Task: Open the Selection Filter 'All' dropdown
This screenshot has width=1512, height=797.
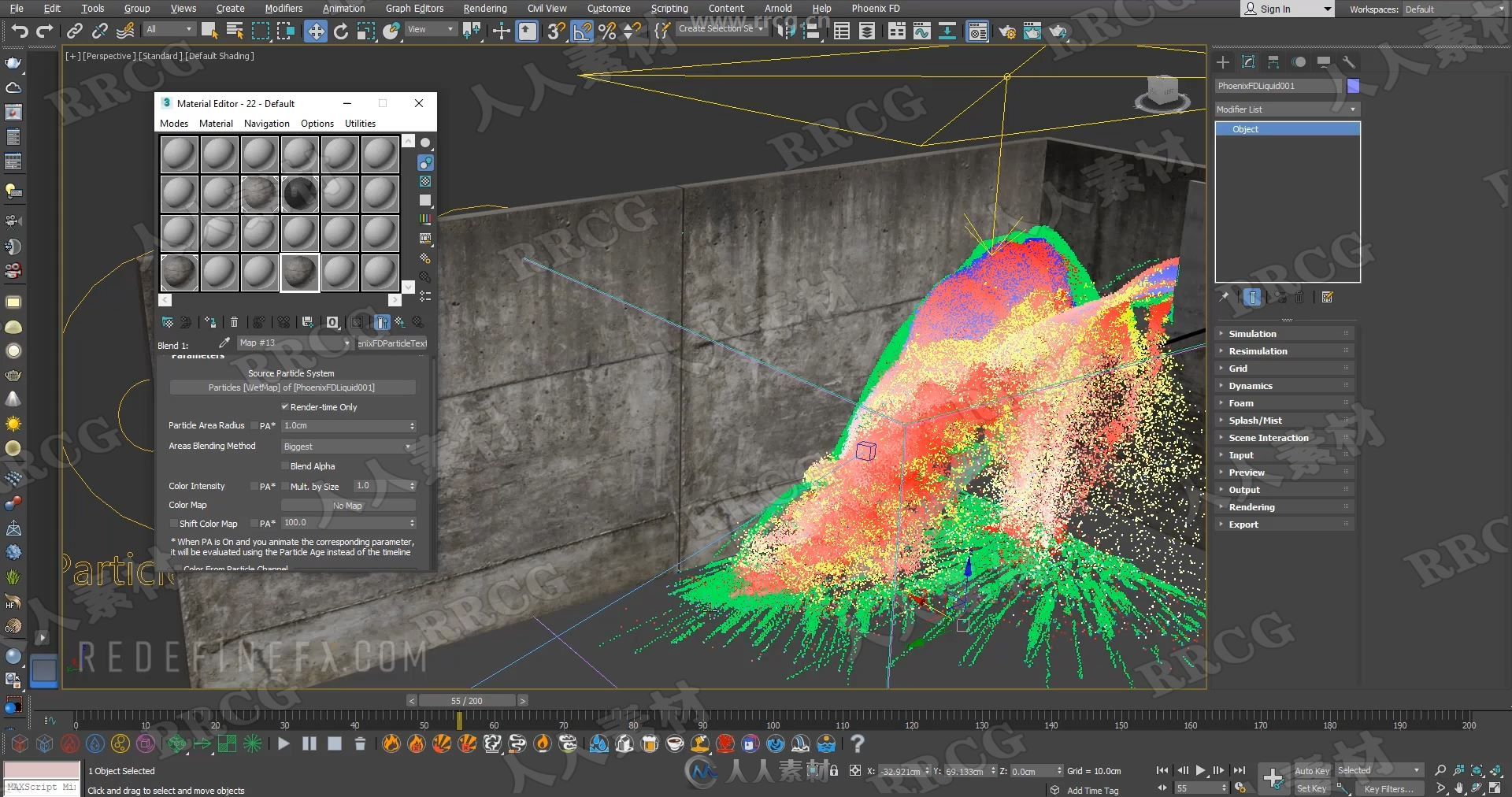Action: [169, 29]
